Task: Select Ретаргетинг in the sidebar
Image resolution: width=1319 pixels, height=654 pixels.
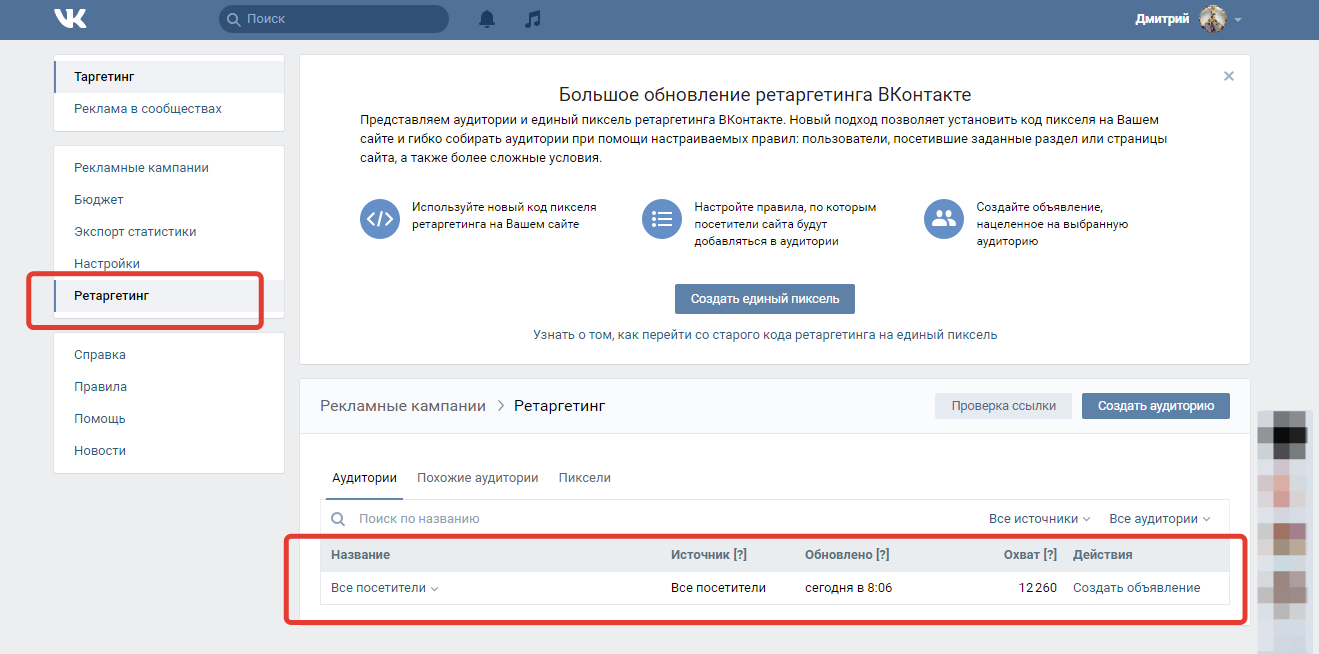Action: tap(169, 296)
